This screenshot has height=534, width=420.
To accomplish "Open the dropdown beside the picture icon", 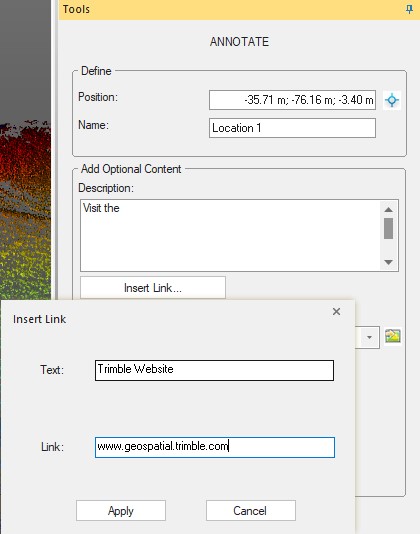I will coord(369,337).
